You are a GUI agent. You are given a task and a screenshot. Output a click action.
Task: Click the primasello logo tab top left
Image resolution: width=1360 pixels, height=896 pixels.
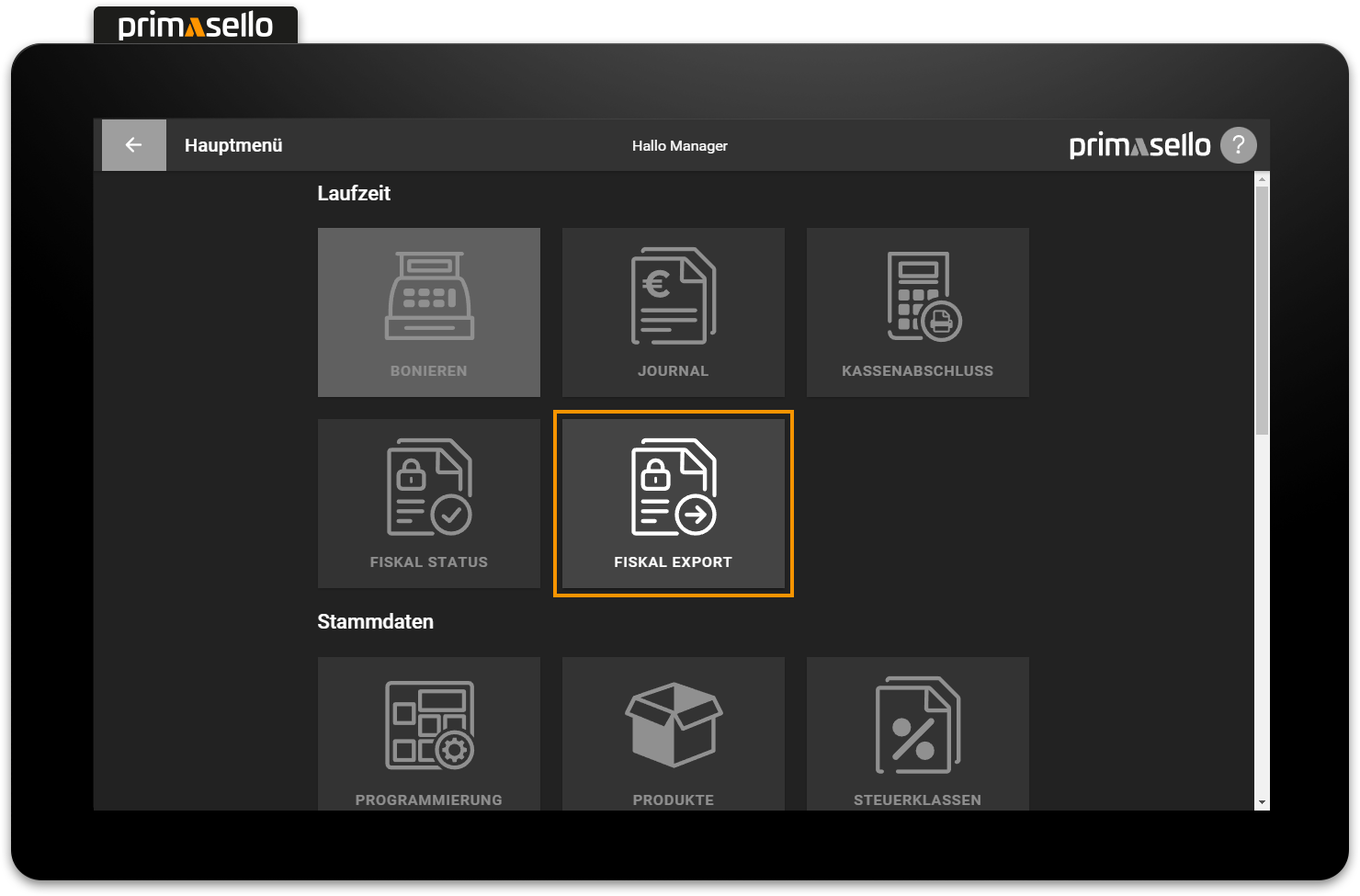point(195,25)
